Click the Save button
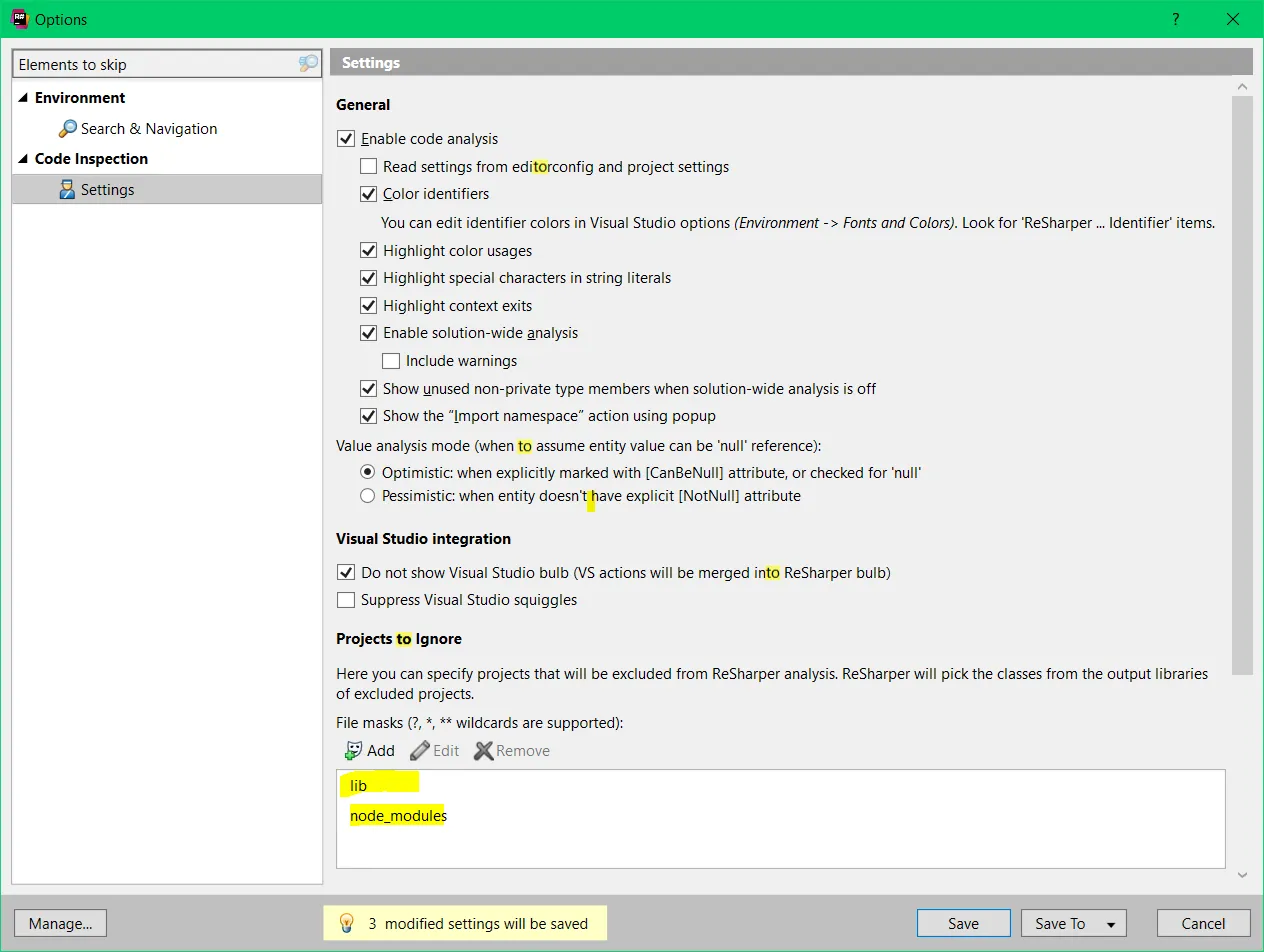The width and height of the screenshot is (1264, 952). click(963, 923)
